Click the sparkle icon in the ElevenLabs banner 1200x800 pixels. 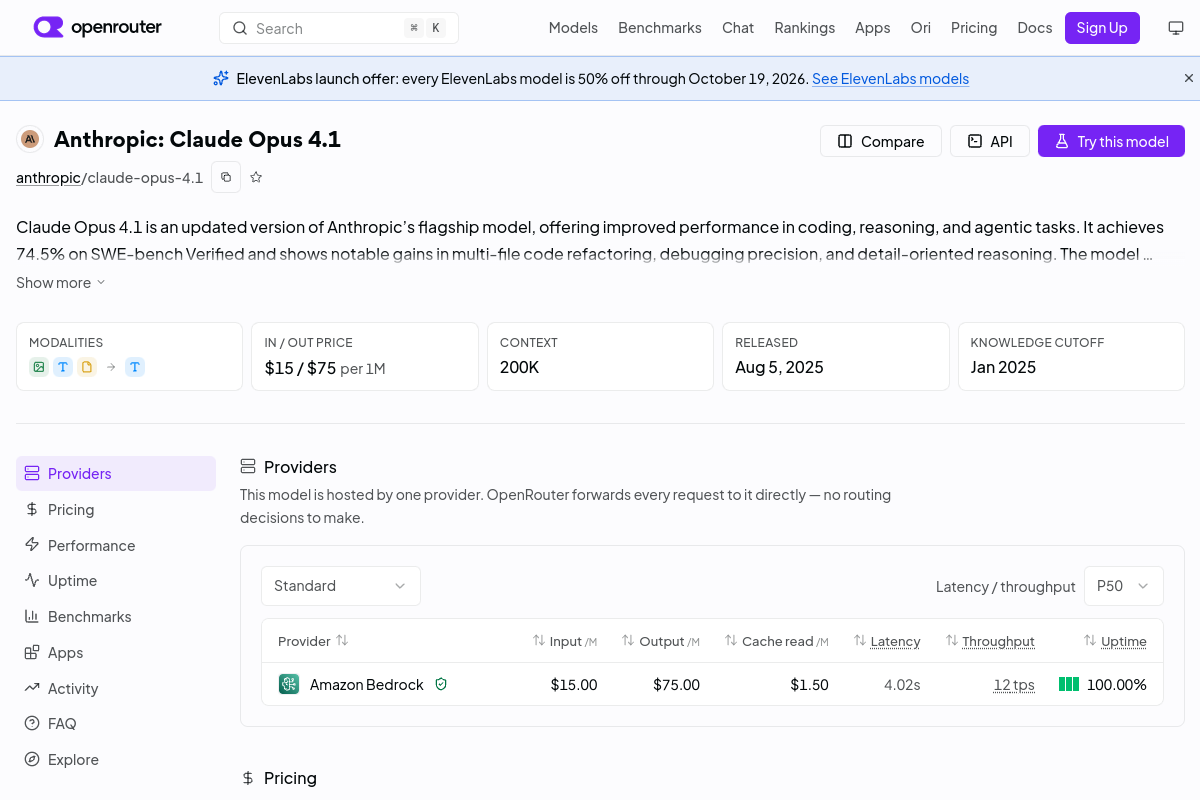(221, 78)
